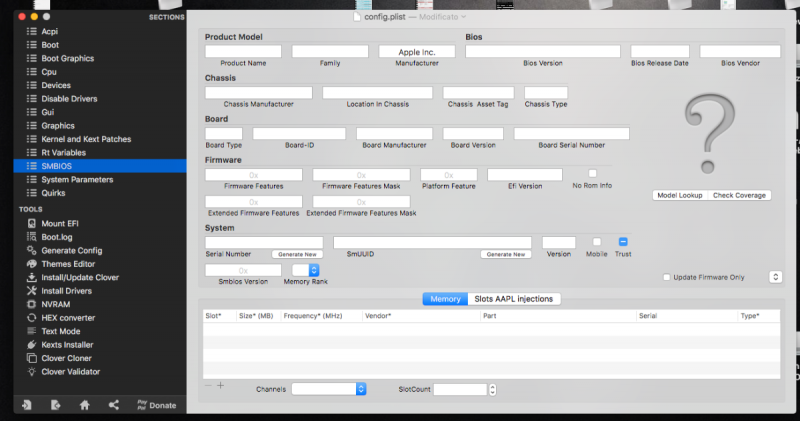
Task: Click the Firmware Features input field
Action: pos(254,175)
